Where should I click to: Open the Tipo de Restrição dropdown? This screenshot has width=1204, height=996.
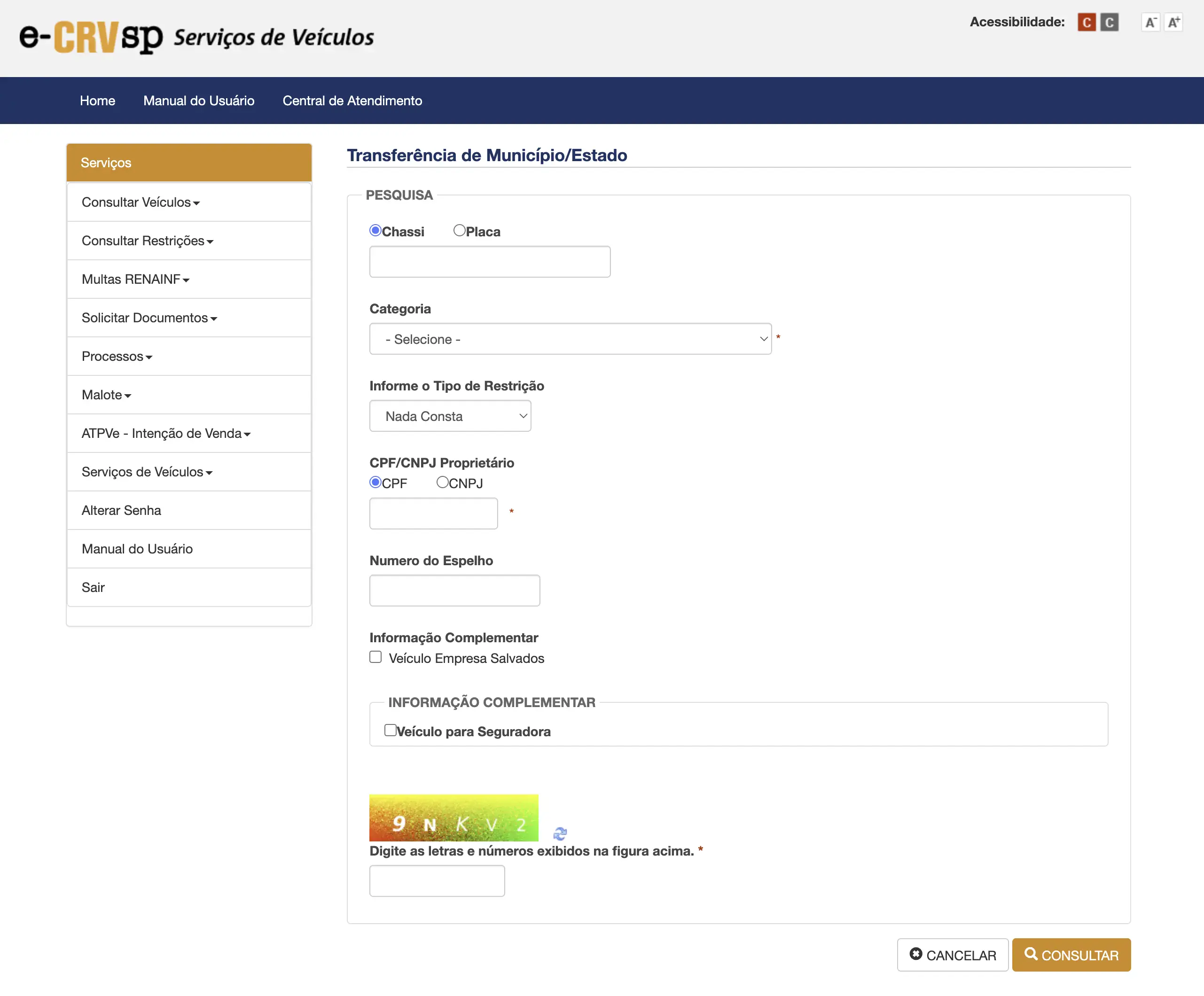click(x=451, y=416)
